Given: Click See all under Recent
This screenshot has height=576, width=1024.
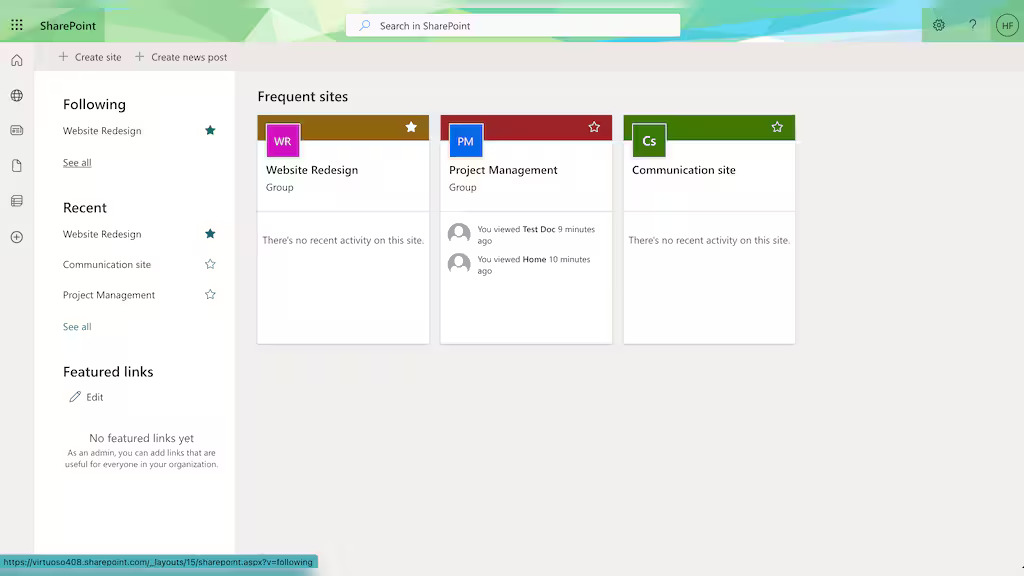Looking at the screenshot, I should [x=77, y=327].
